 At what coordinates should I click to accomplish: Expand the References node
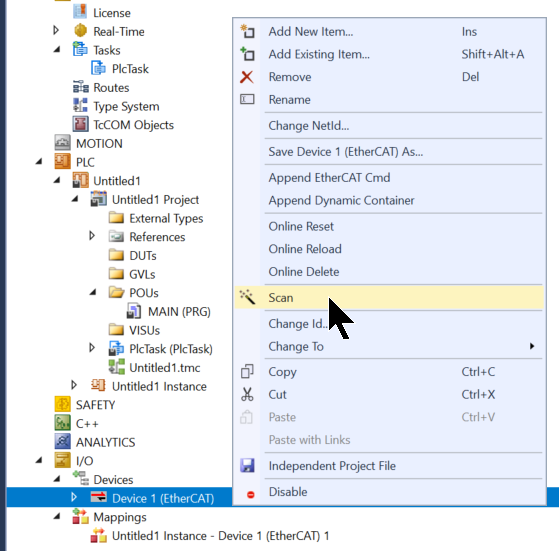point(92,236)
